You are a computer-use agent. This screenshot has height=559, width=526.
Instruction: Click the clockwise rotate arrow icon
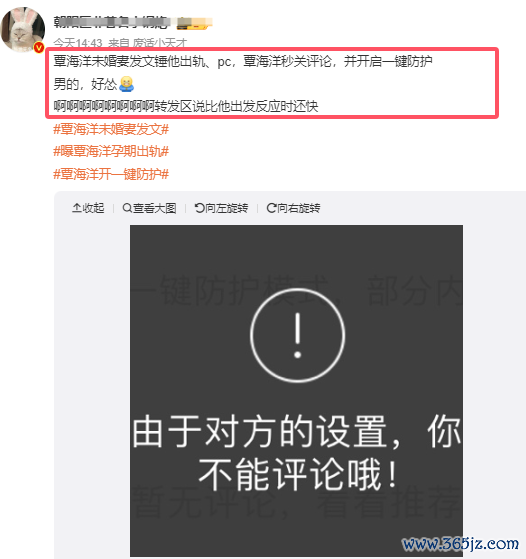click(x=271, y=208)
